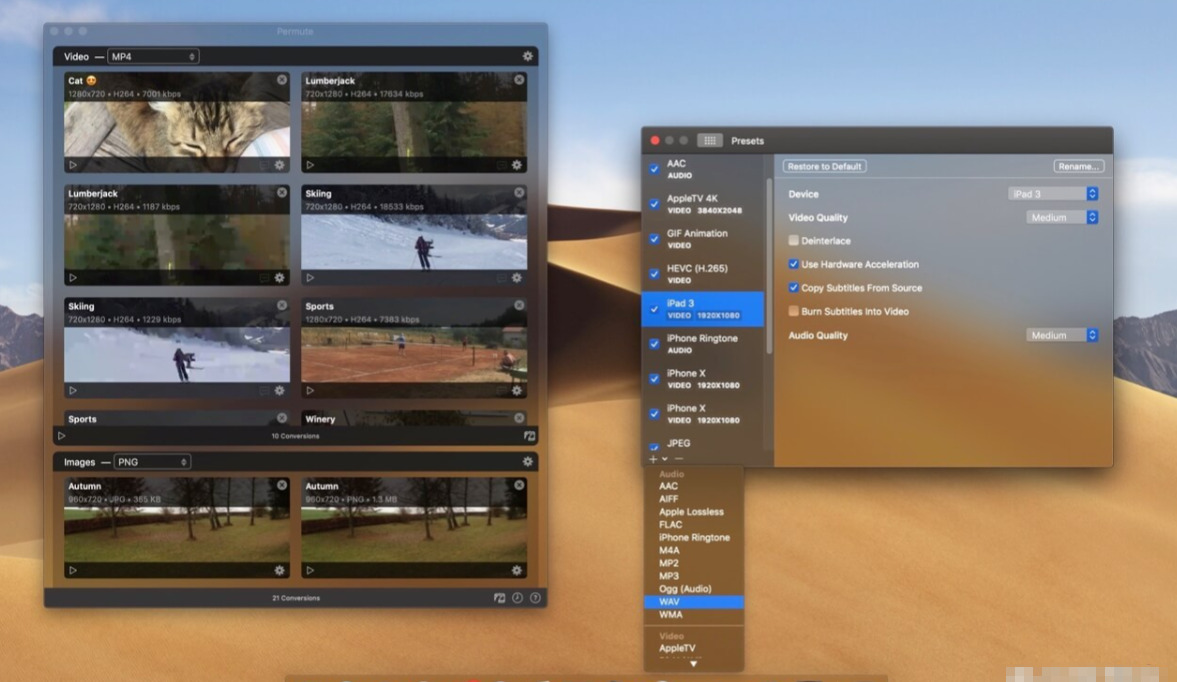This screenshot has height=682, width=1177.
Task: Click the minus button to remove preset
Action: click(x=679, y=459)
